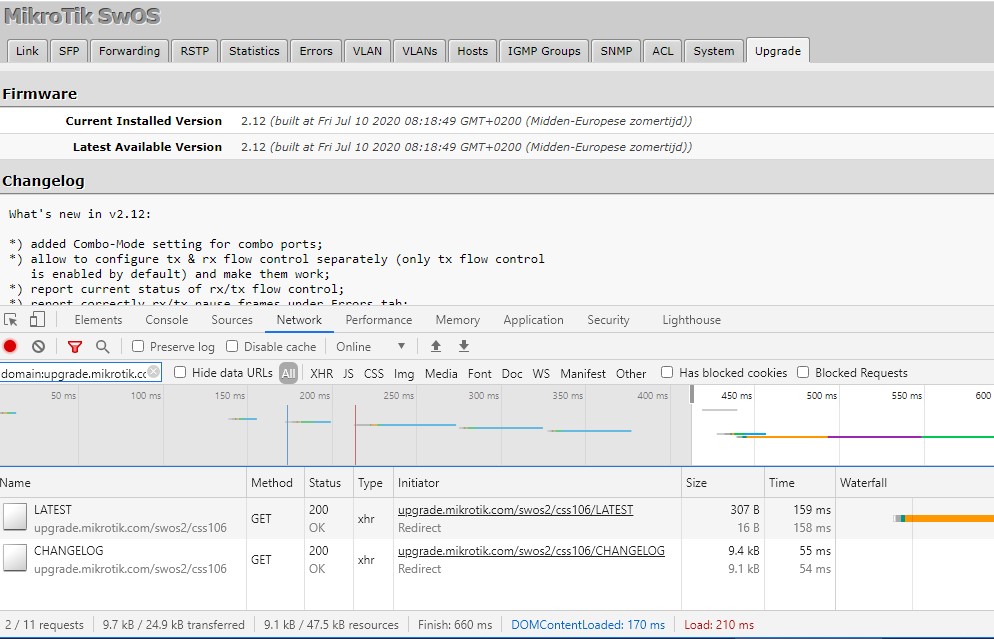Enable Preserve log checkbox
Viewport: 994px width, 639px height.
(138, 346)
